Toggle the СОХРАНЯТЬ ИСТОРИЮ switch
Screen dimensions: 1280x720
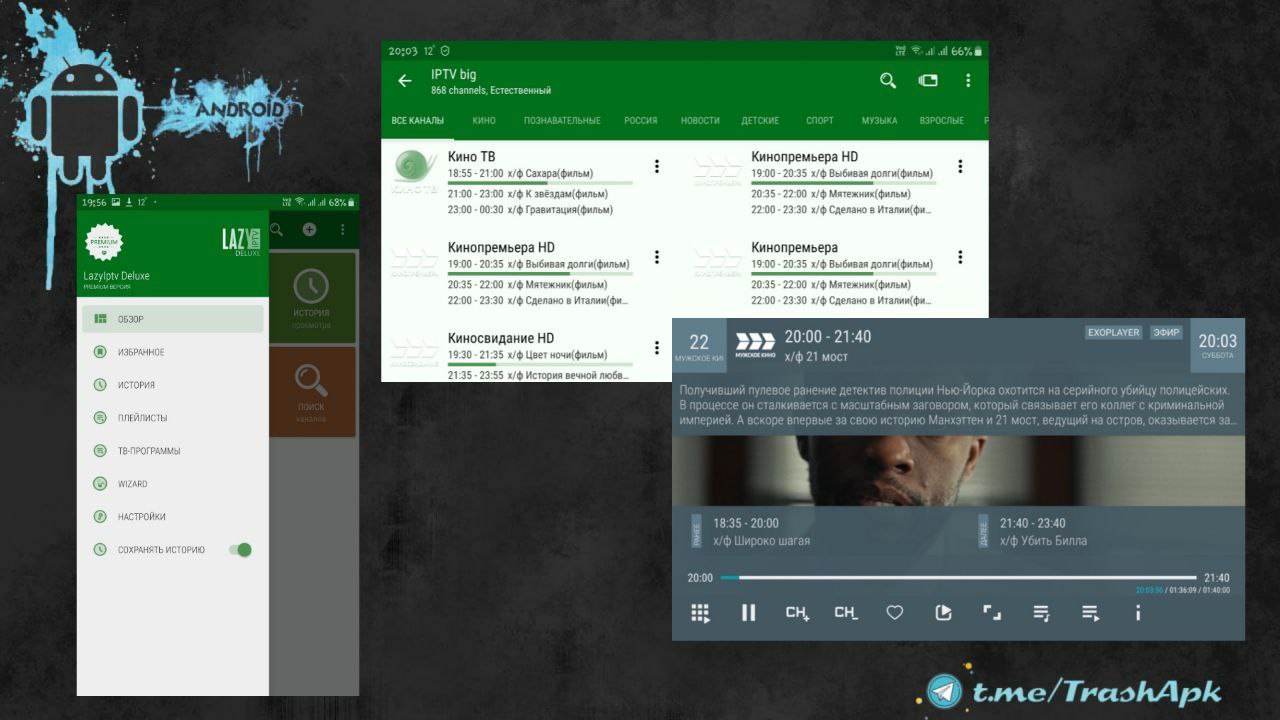[240, 550]
